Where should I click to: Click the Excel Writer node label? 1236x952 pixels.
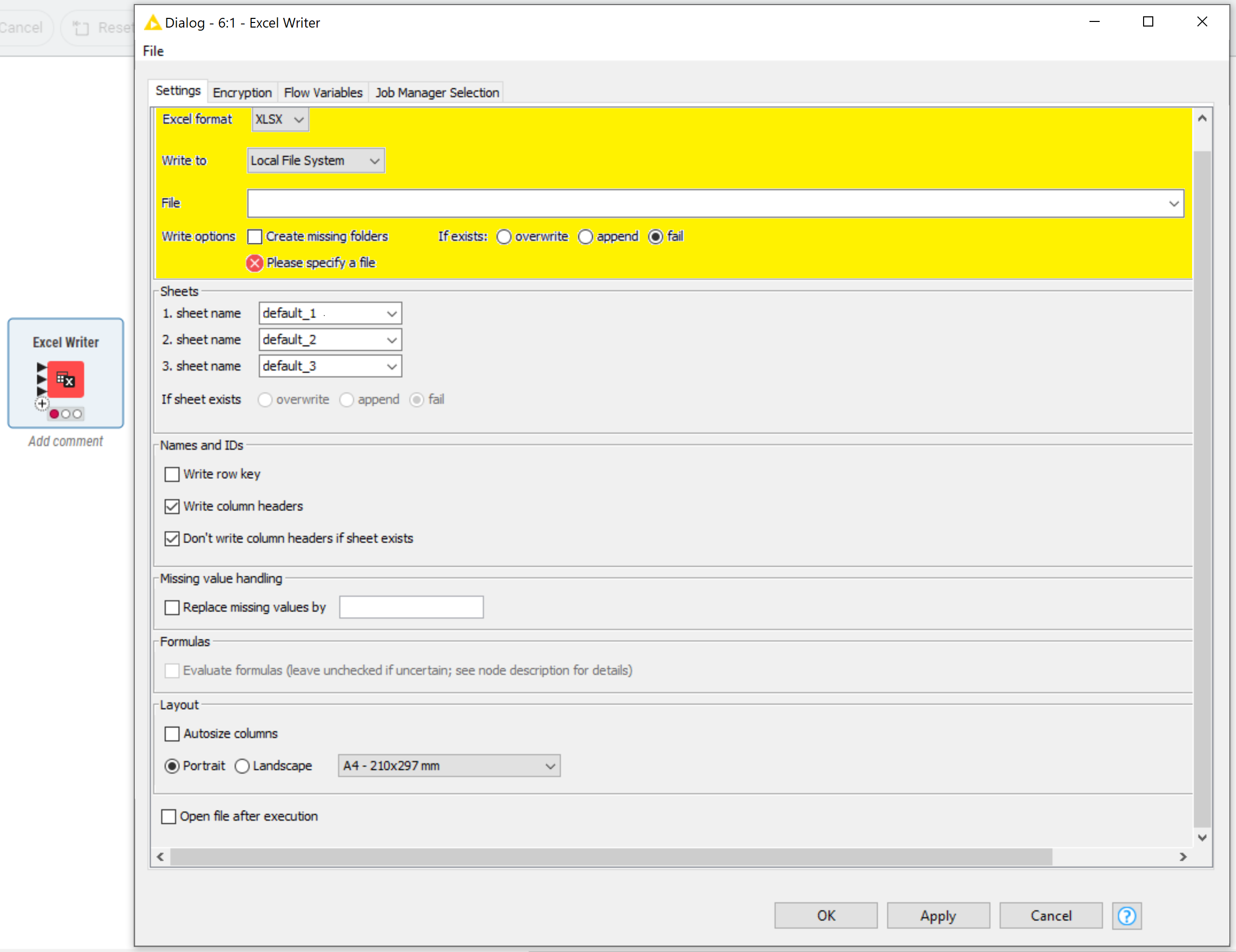click(x=66, y=343)
